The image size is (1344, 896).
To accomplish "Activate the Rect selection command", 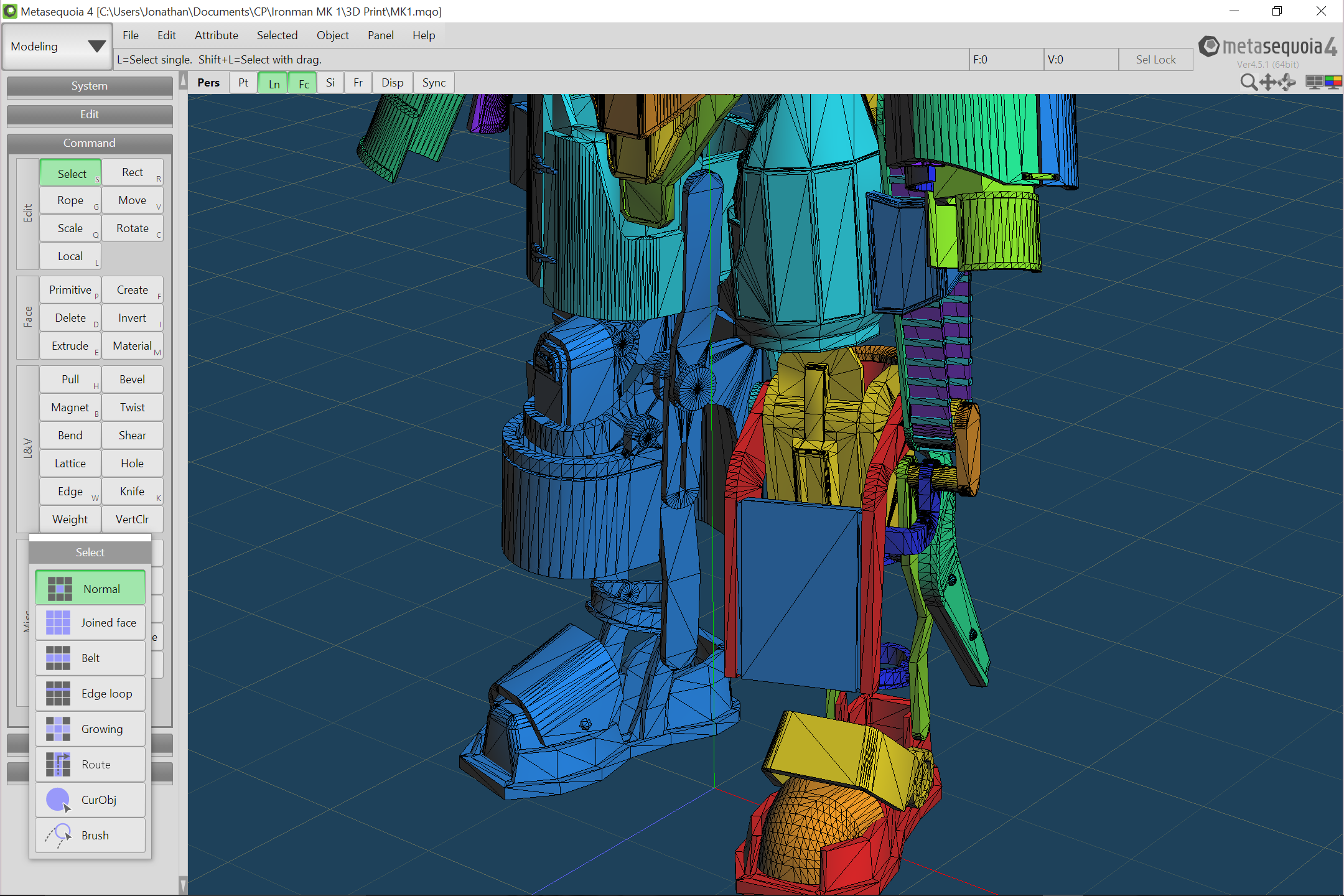I will (x=133, y=173).
